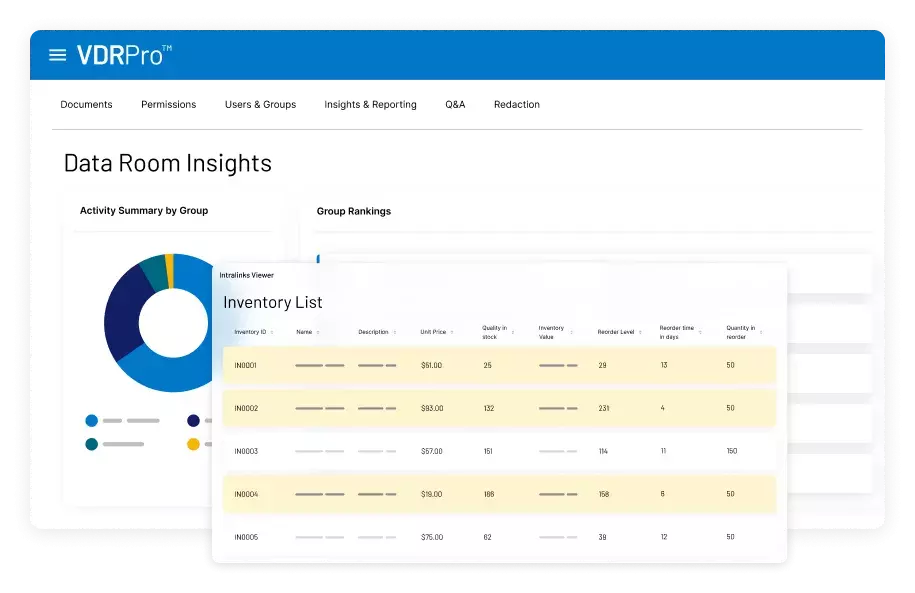This screenshot has width=915, height=593.
Task: Switch to the Permissions tab
Action: (168, 105)
